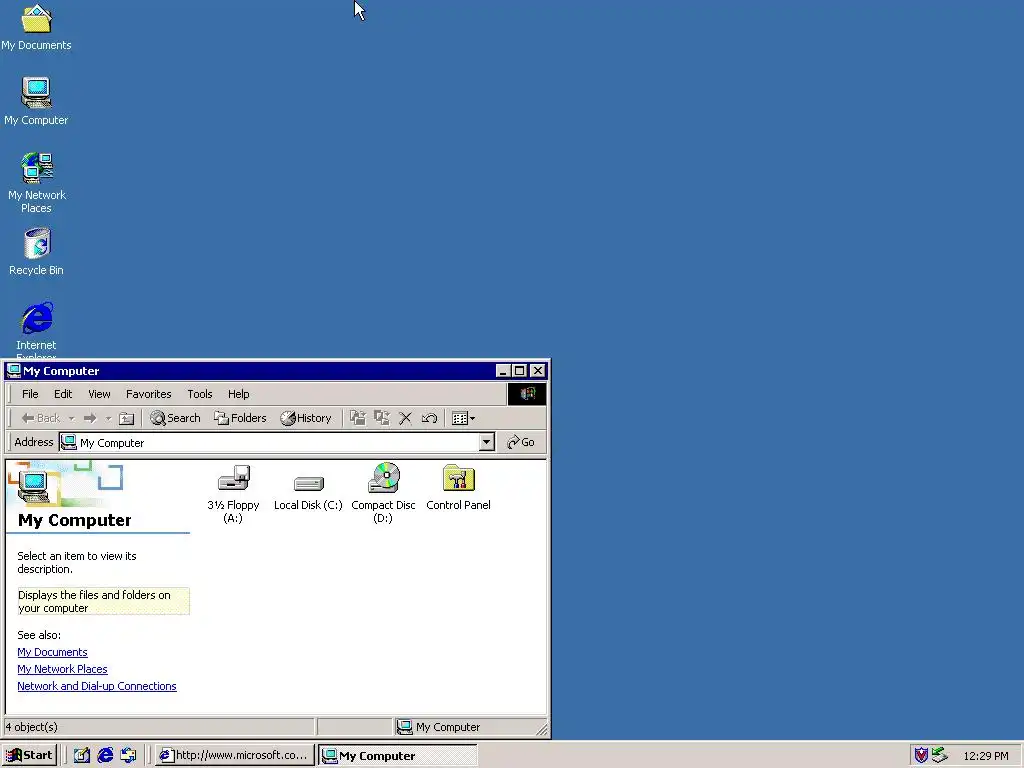Click the My Computer taskbar button

398,755
